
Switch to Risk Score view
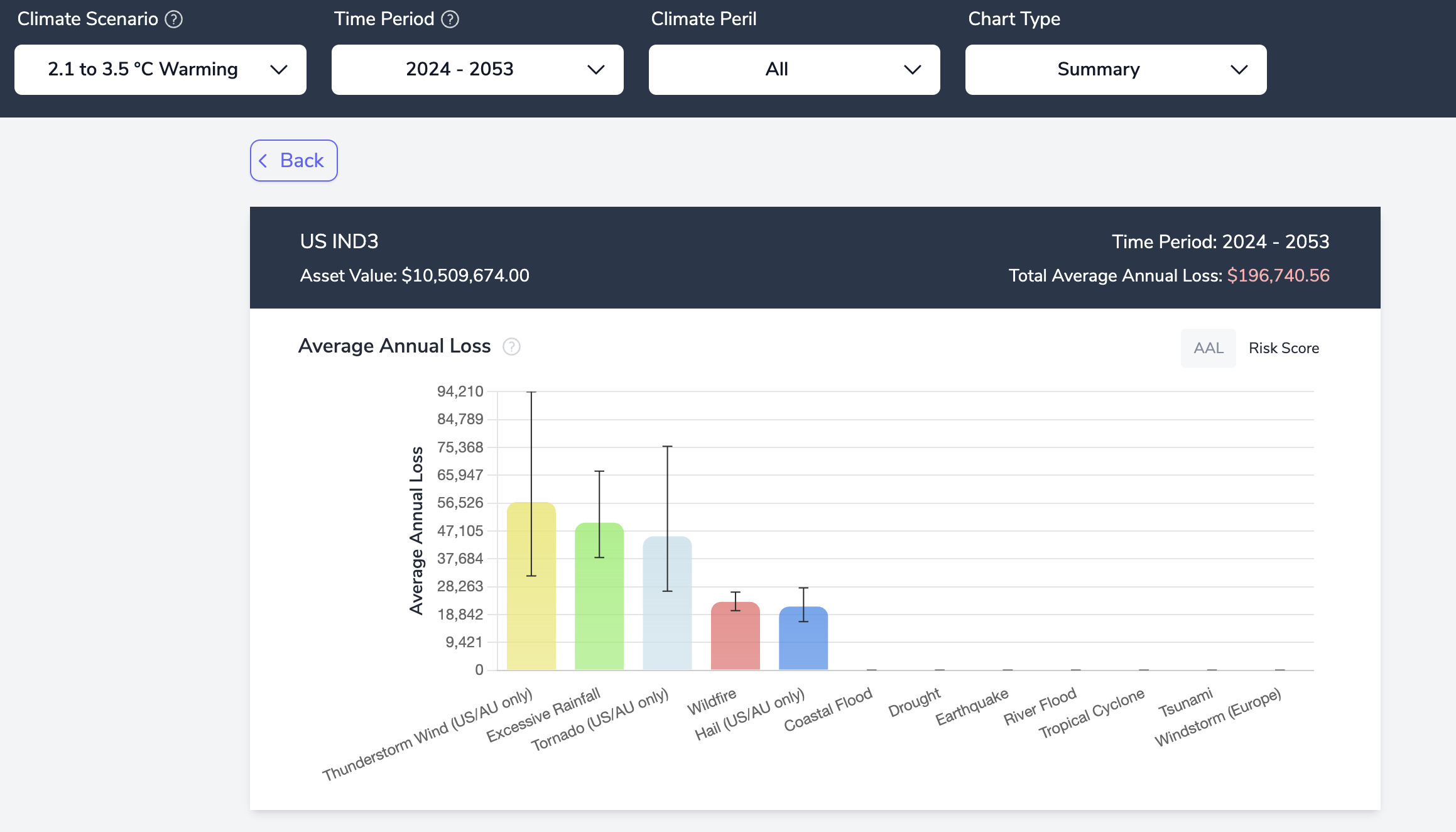1284,348
